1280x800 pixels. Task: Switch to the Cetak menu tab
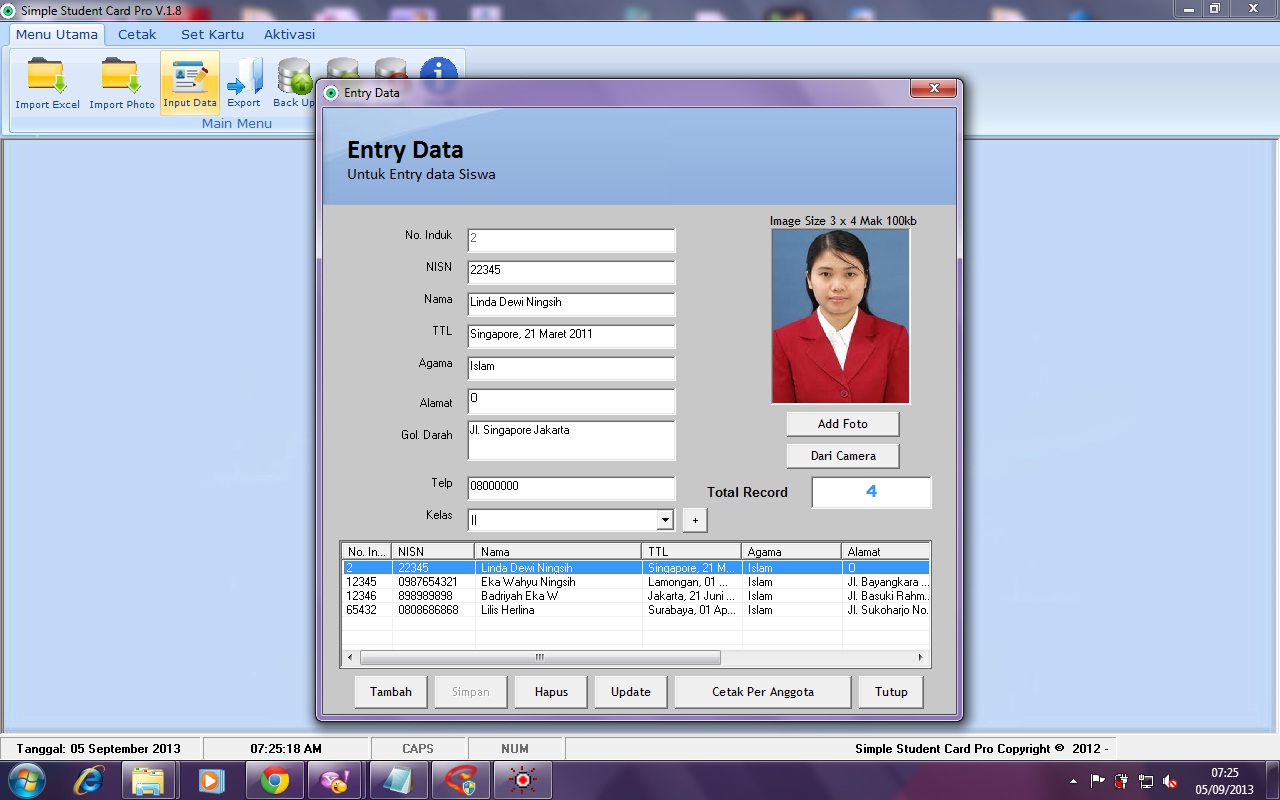(136, 33)
